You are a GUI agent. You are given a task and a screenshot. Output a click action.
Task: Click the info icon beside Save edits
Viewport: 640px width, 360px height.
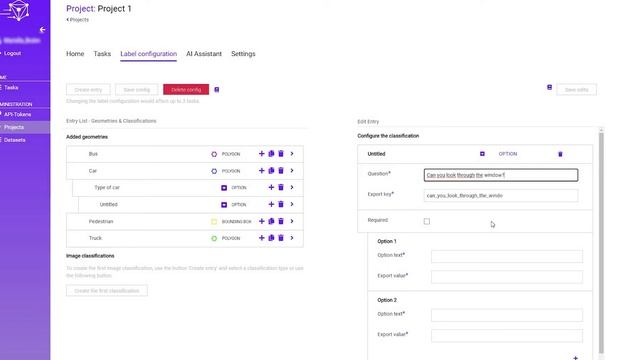(549, 87)
